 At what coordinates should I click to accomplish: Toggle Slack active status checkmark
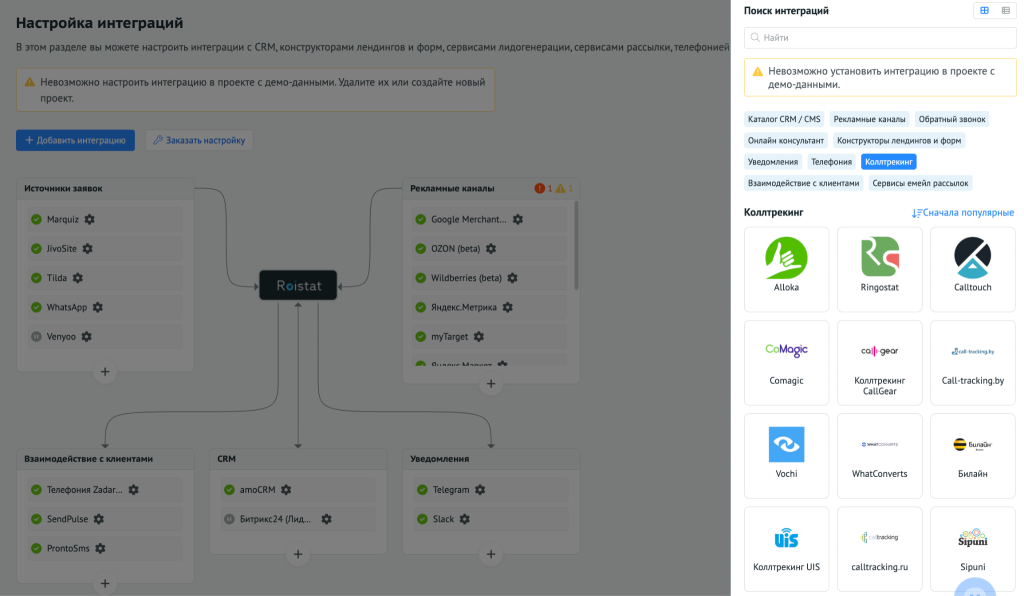pyautogui.click(x=422, y=519)
